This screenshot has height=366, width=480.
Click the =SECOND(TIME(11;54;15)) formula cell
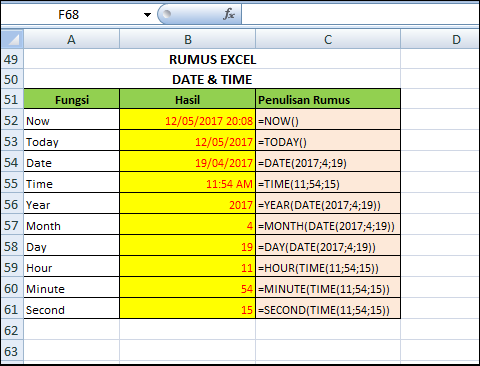click(328, 309)
